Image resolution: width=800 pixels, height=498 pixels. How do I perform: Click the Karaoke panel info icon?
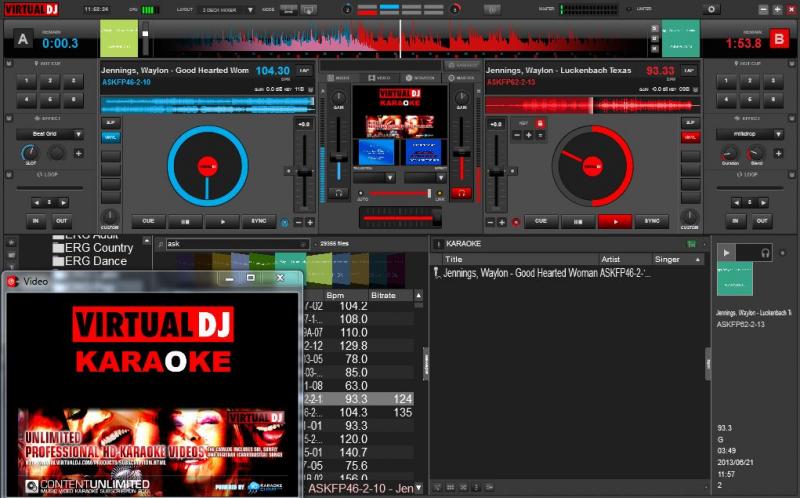click(437, 244)
